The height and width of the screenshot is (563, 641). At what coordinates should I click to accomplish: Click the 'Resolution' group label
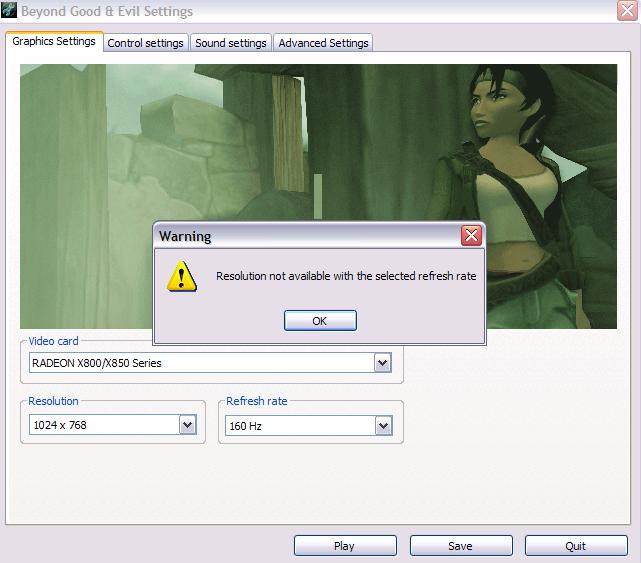point(53,401)
